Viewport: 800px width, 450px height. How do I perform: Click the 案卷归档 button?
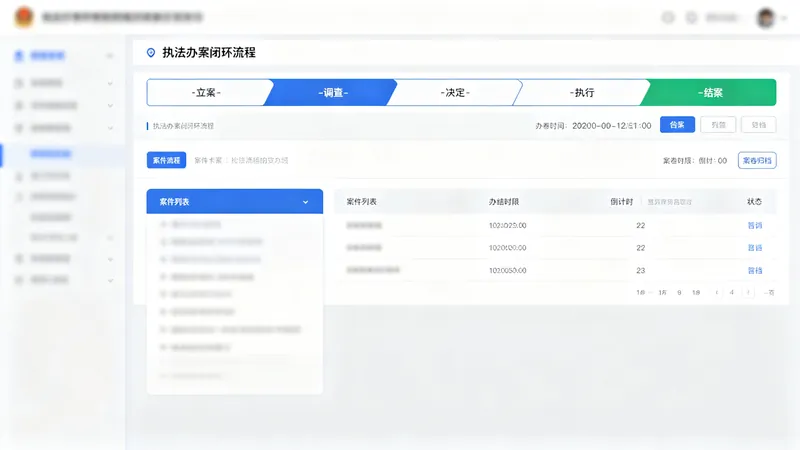757,160
